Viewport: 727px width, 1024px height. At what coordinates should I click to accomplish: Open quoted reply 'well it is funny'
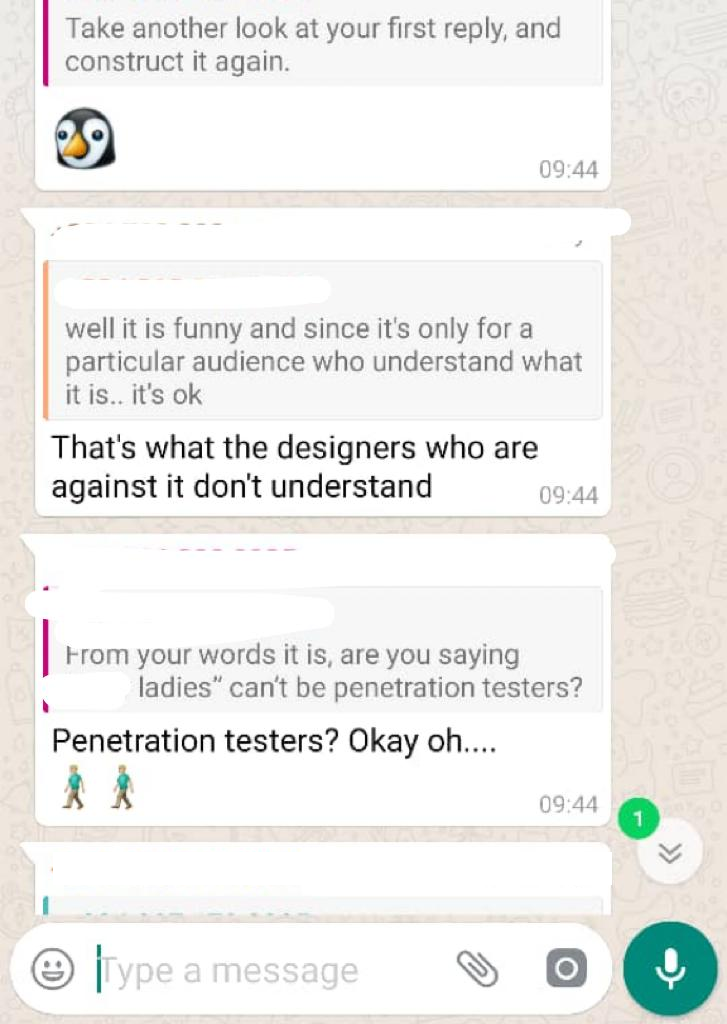click(x=323, y=340)
